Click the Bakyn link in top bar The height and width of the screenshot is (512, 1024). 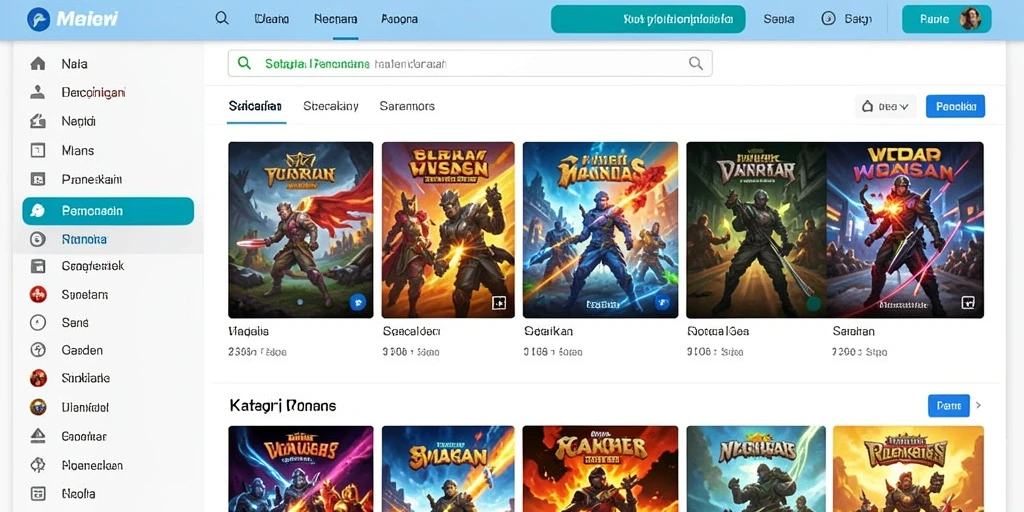(858, 19)
